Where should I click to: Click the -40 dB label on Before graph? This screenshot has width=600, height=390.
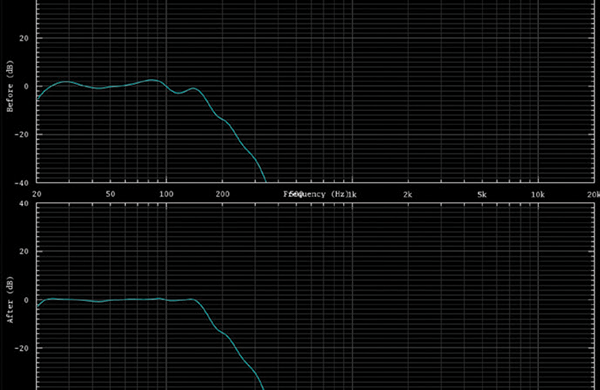tap(21, 183)
